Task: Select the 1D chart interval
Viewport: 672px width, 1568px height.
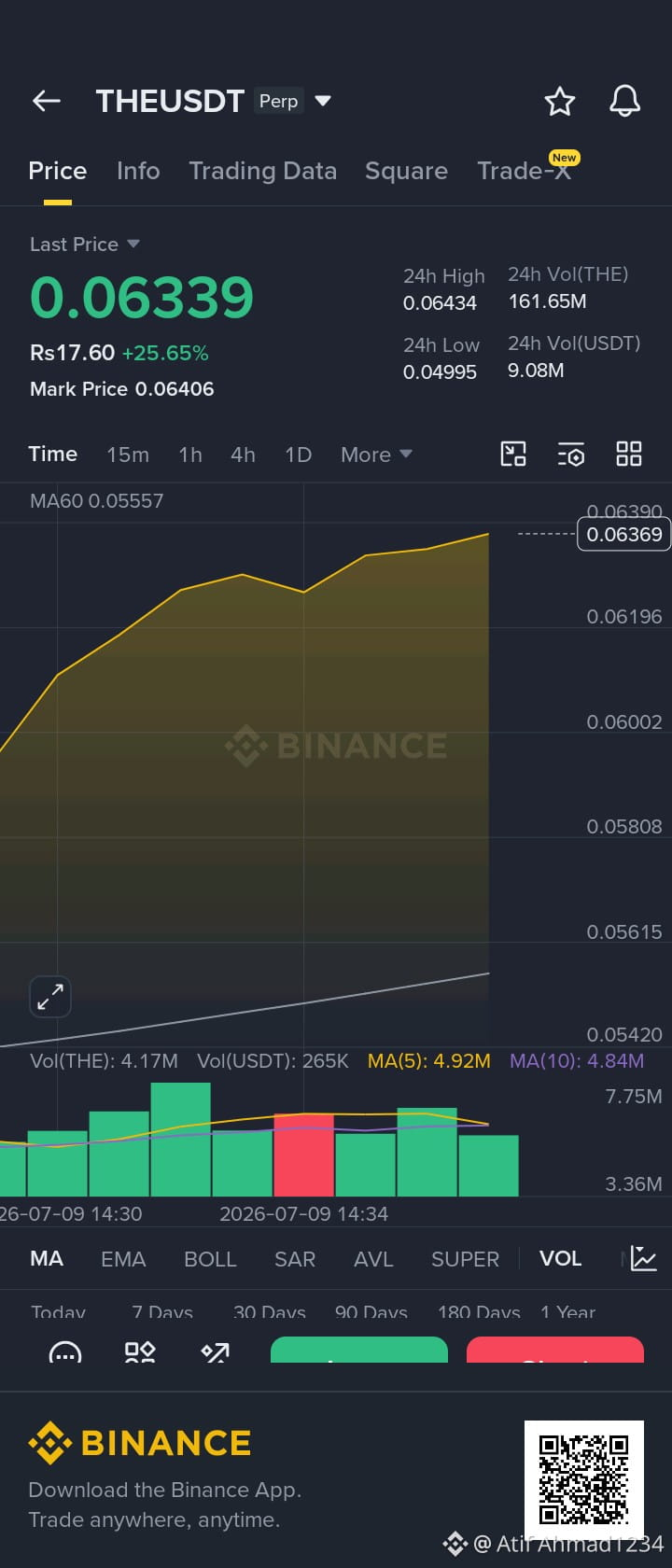Action: [298, 455]
